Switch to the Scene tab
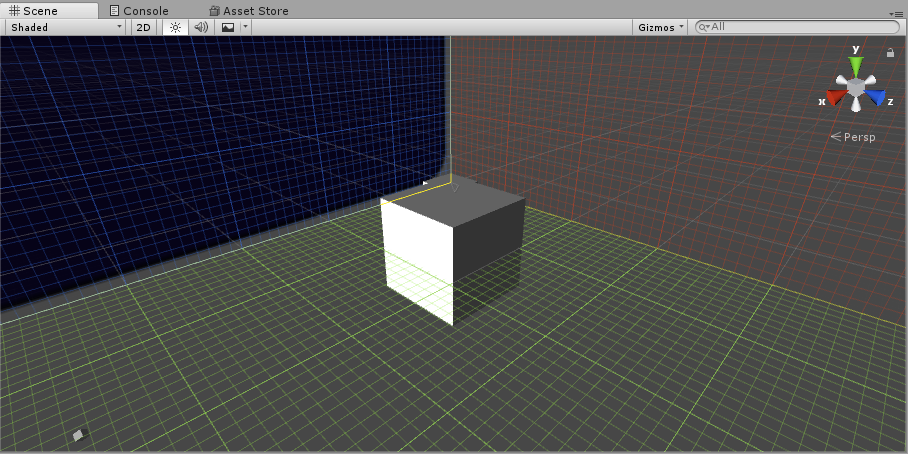This screenshot has height=454, width=908. pyautogui.click(x=49, y=10)
